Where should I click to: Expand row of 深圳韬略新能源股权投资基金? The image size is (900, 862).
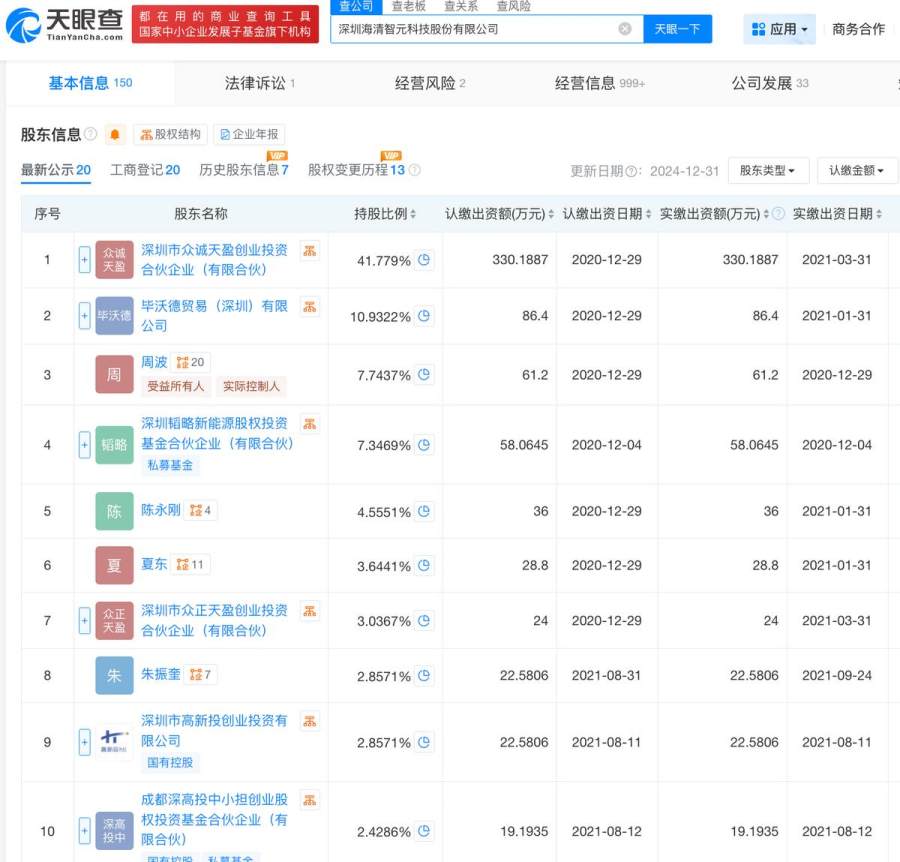point(84,445)
